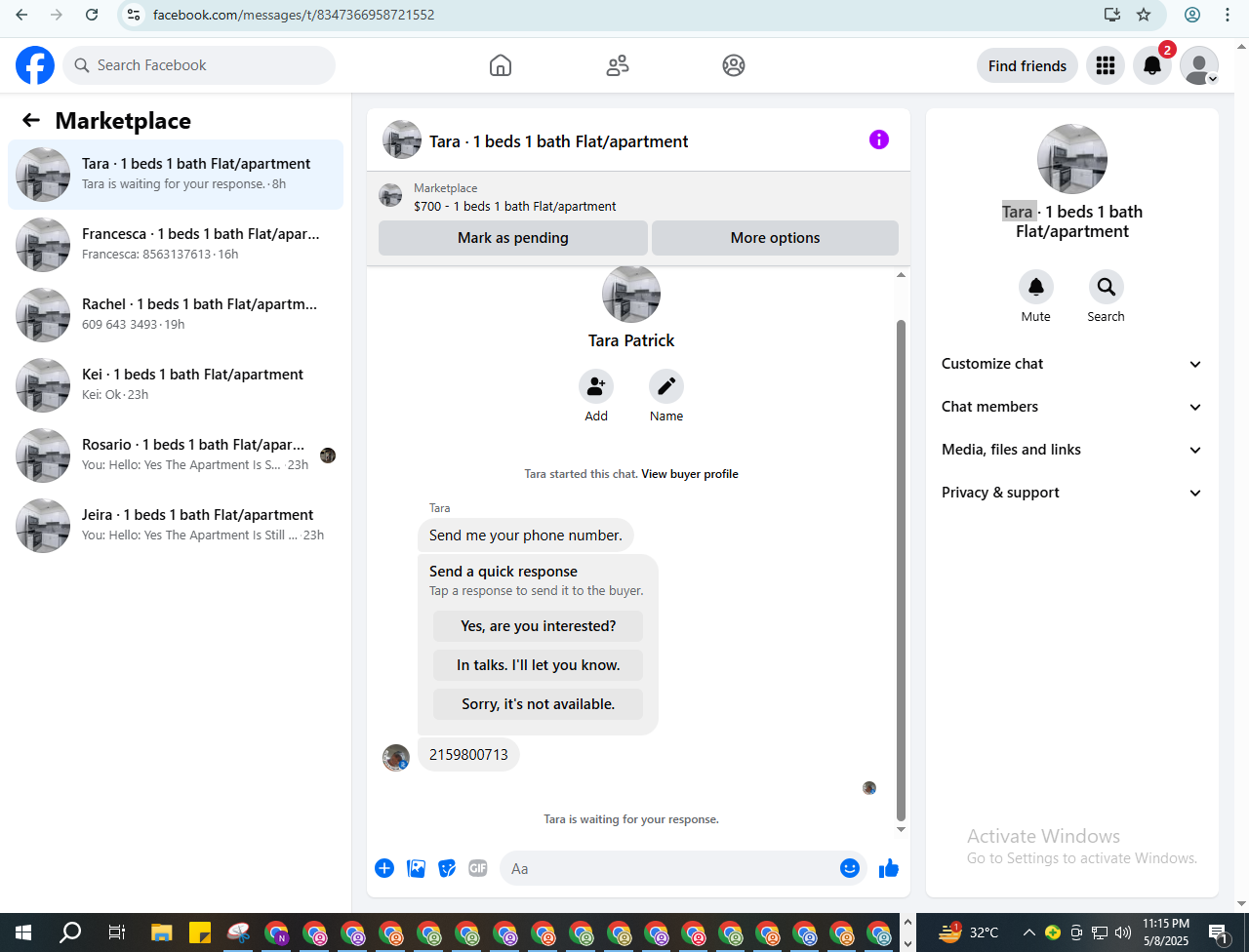Send a thumbs up like
This screenshot has width=1249, height=952.
tap(889, 868)
